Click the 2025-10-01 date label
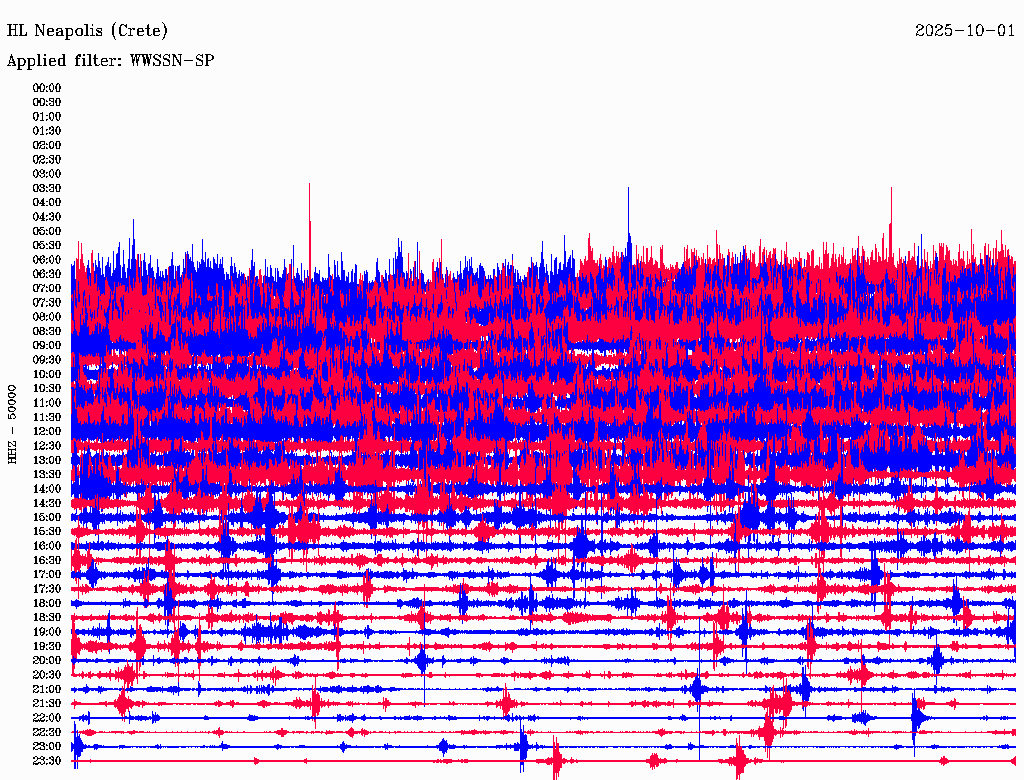 click(x=965, y=31)
